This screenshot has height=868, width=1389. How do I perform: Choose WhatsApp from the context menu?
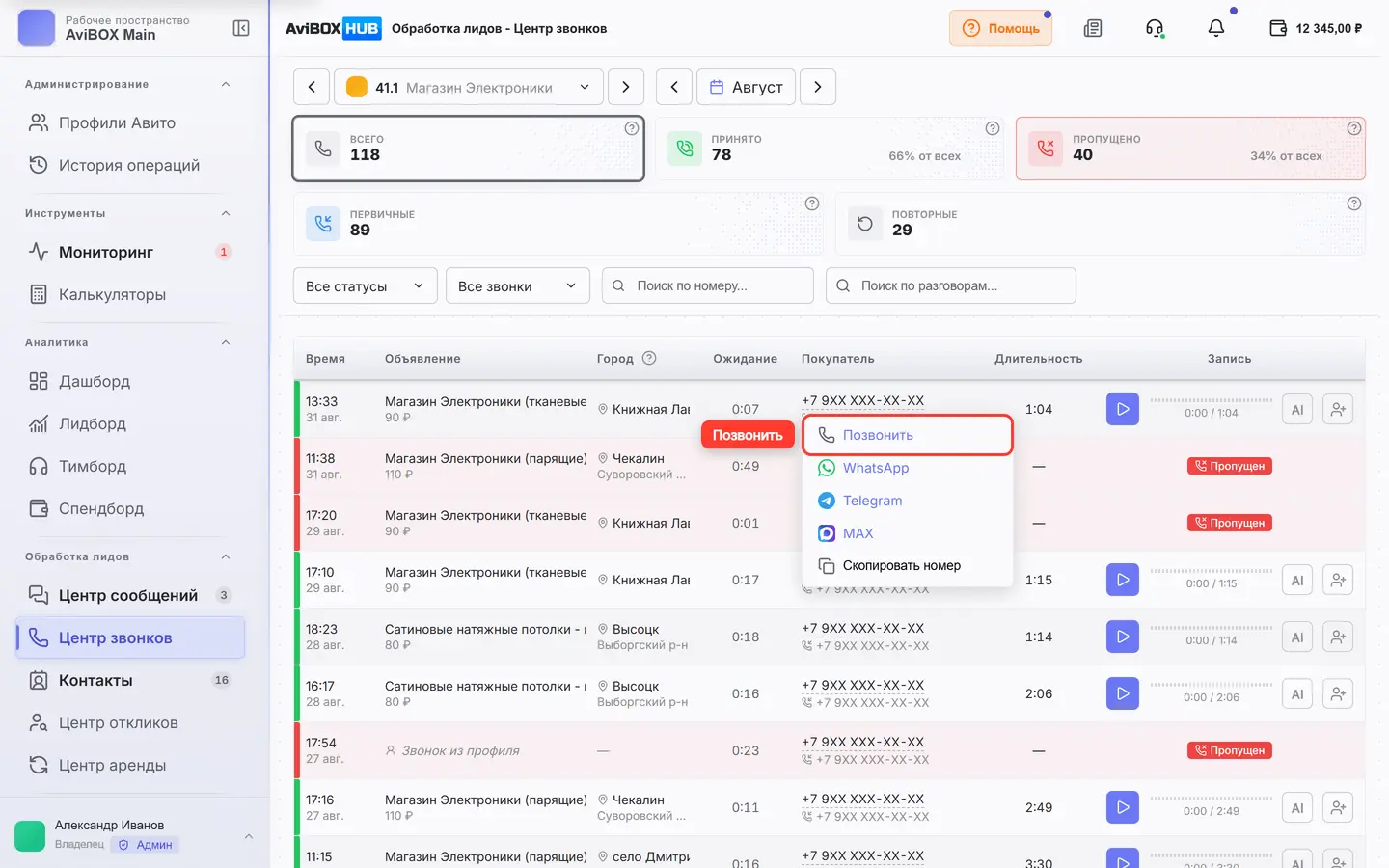click(x=908, y=468)
